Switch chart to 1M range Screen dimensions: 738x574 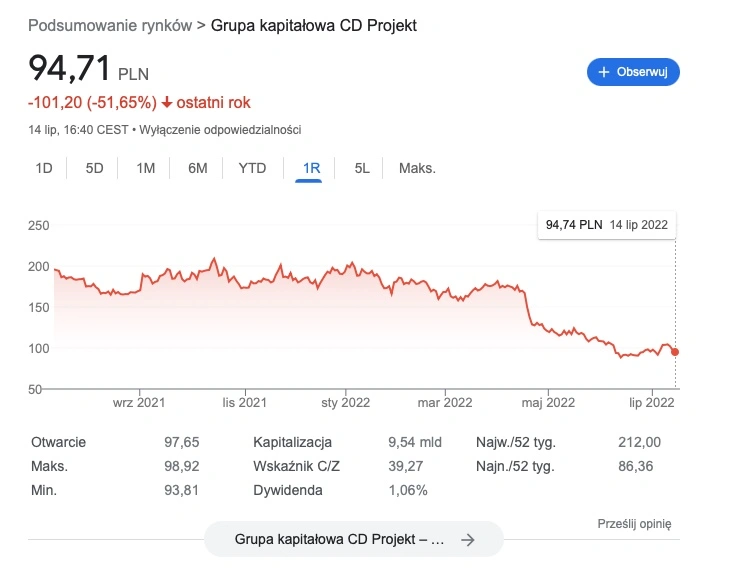pyautogui.click(x=145, y=168)
